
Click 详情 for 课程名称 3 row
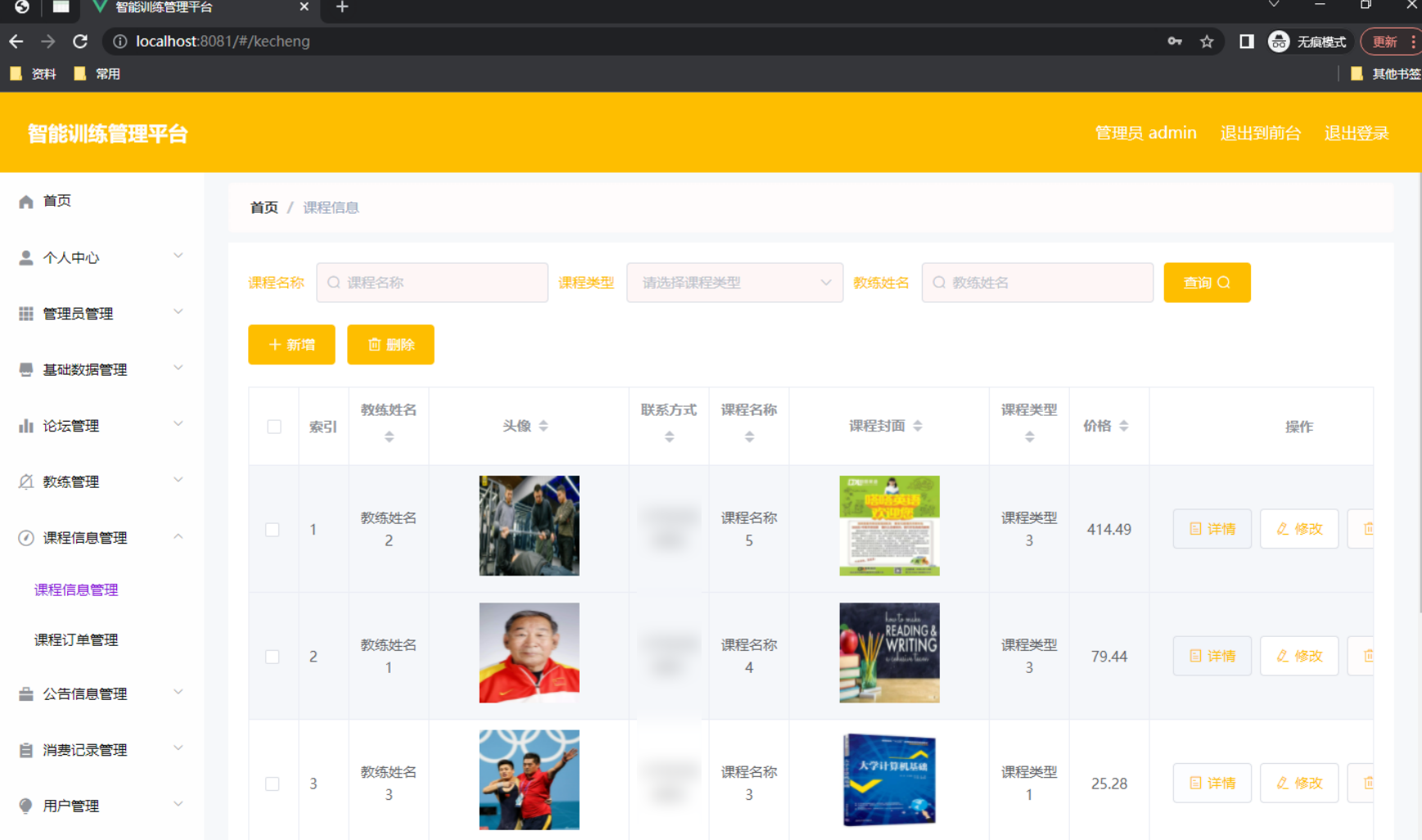tap(1212, 783)
